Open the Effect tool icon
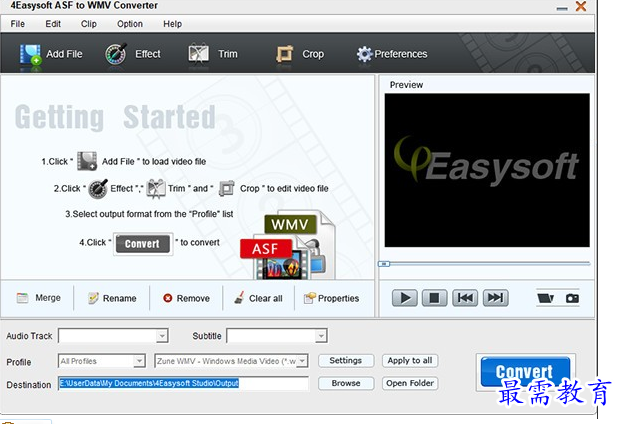 pos(115,54)
